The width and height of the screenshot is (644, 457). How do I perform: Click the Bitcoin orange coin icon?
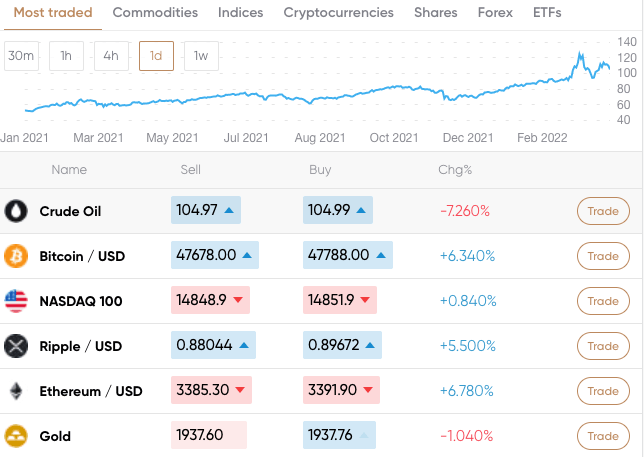click(x=16, y=256)
